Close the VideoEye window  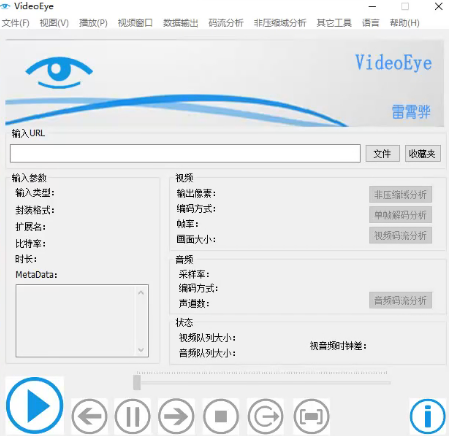[x=438, y=6]
